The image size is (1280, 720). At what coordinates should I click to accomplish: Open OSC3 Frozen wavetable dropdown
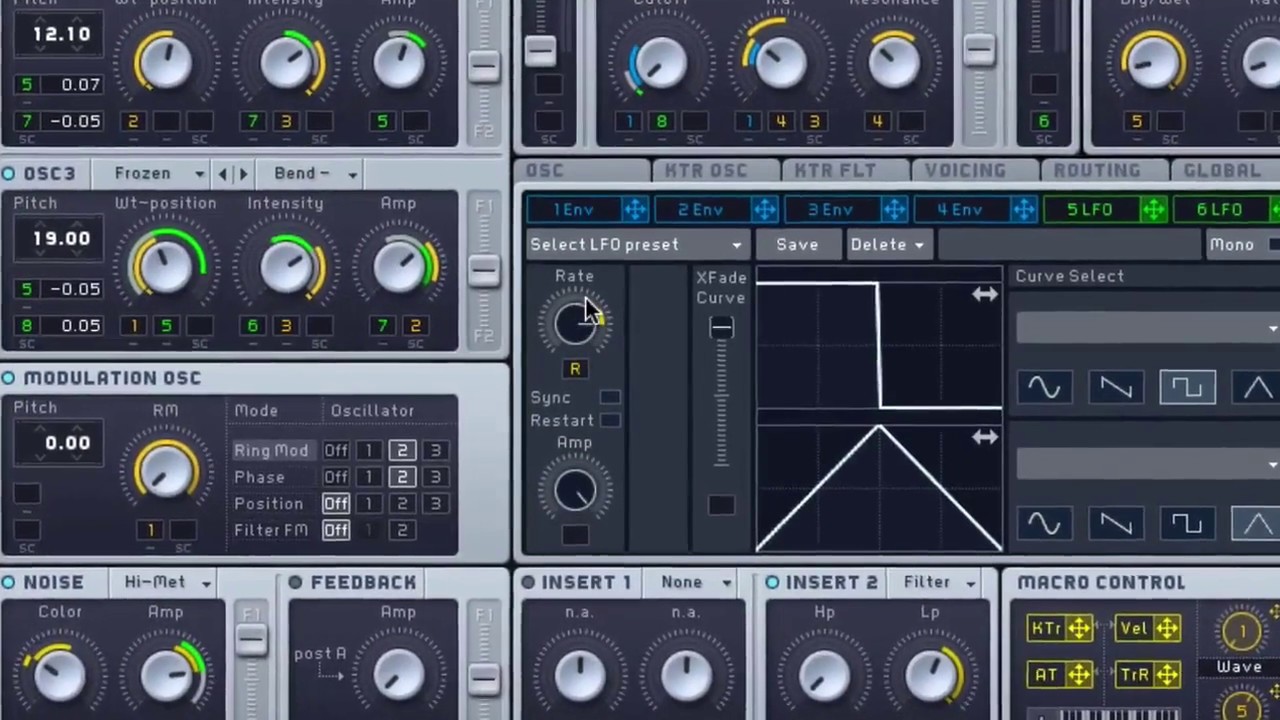pos(158,174)
